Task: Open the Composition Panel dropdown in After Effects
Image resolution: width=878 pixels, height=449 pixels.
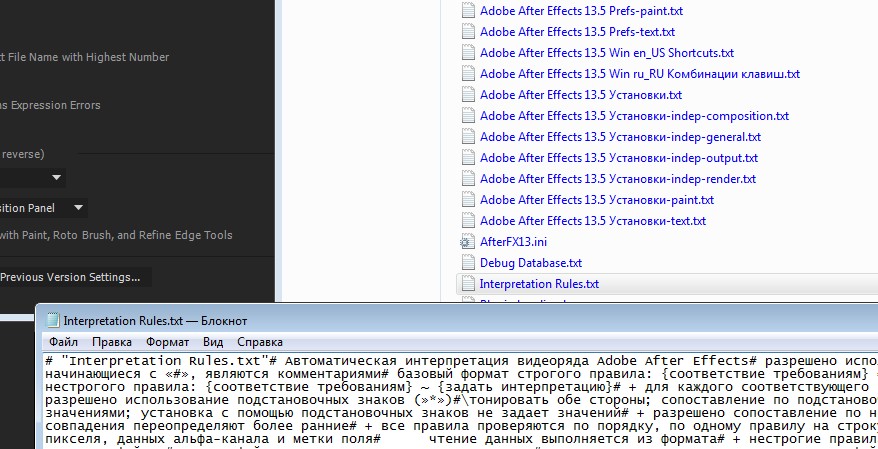Action: 42,208
